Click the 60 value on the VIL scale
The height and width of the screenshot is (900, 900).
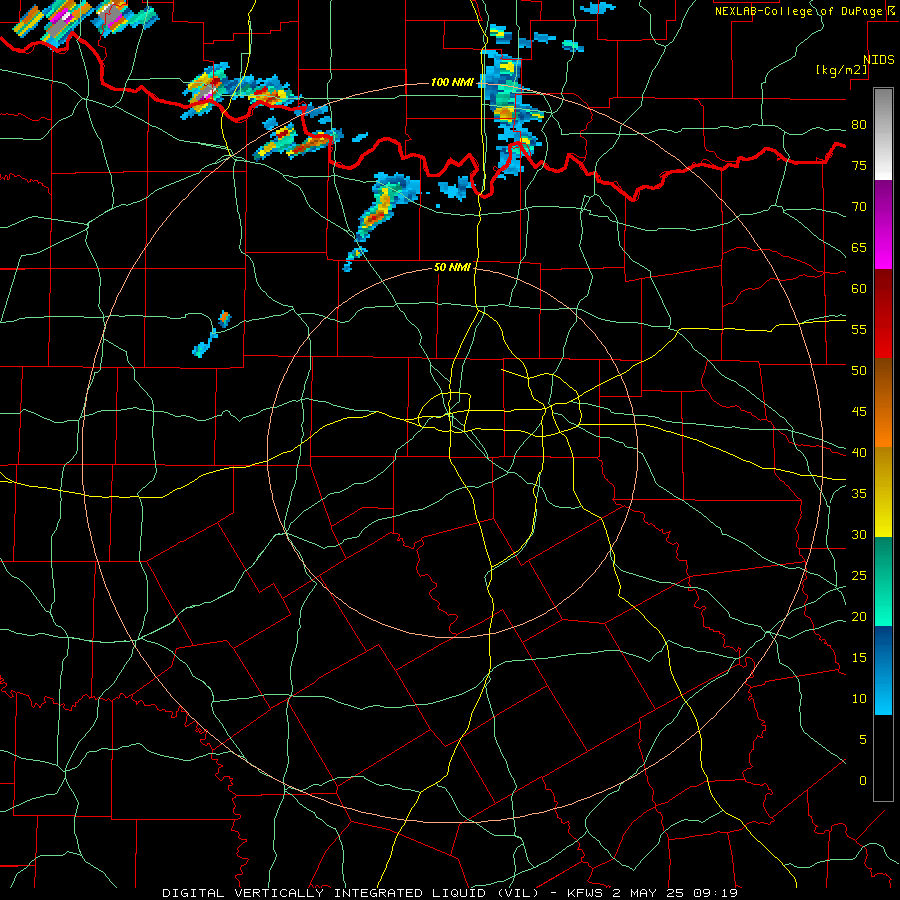click(859, 289)
